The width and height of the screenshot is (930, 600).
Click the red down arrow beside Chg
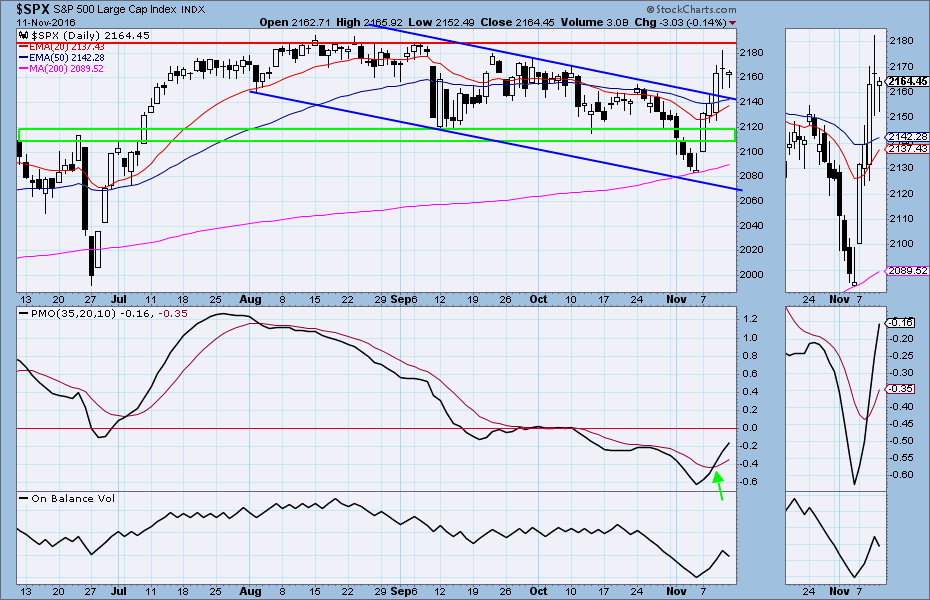pyautogui.click(x=731, y=21)
